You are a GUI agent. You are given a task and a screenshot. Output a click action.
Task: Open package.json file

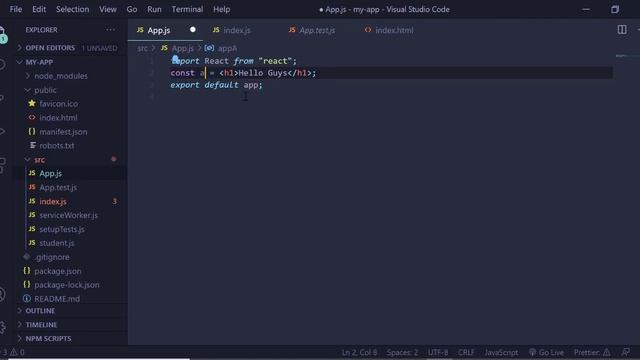click(x=58, y=271)
